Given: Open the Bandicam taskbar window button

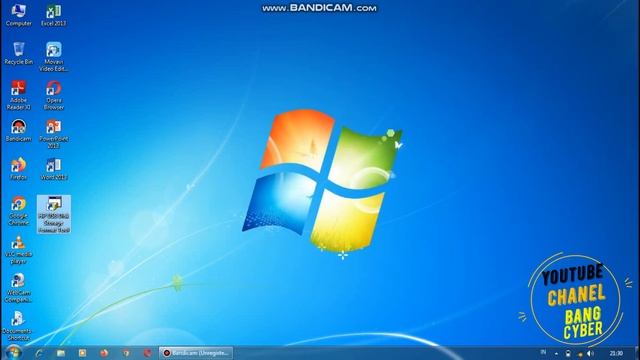Looking at the screenshot, I should click(x=196, y=353).
